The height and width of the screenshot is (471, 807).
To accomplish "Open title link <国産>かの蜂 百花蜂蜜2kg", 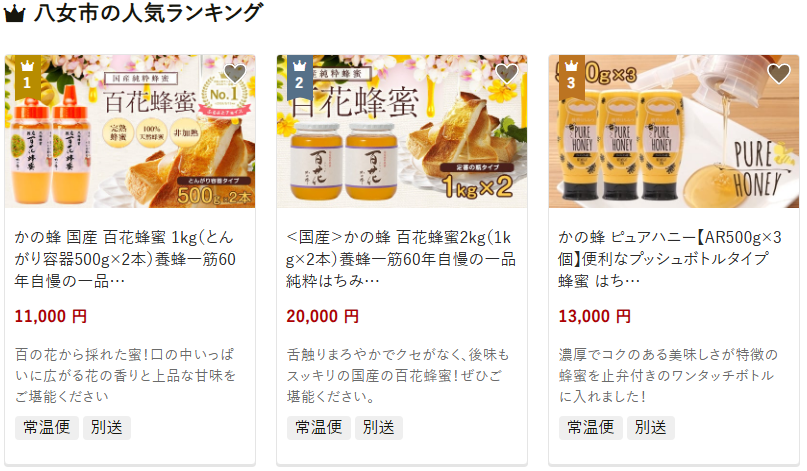I will click(401, 259).
